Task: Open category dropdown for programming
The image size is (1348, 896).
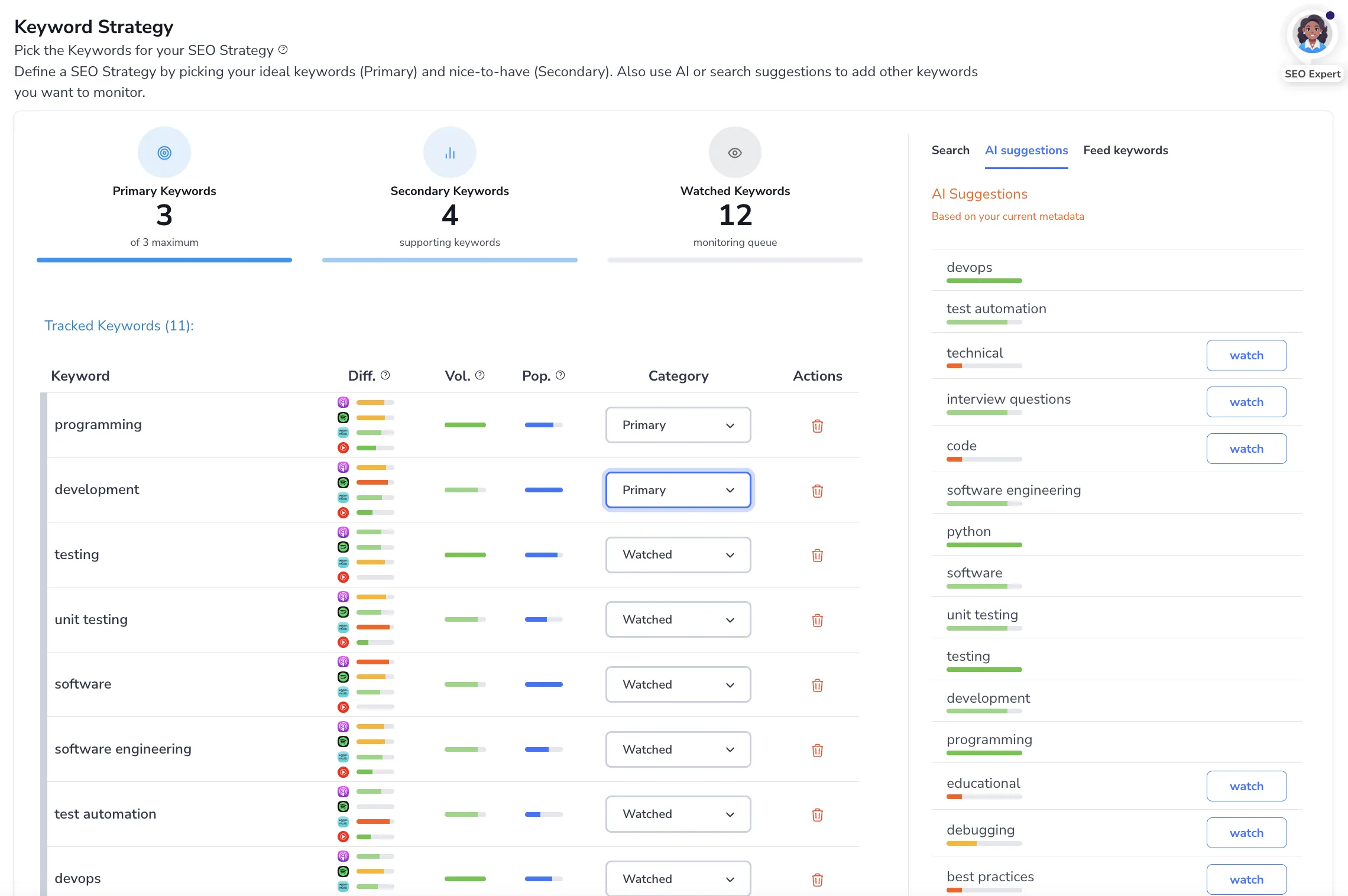Action: point(678,425)
